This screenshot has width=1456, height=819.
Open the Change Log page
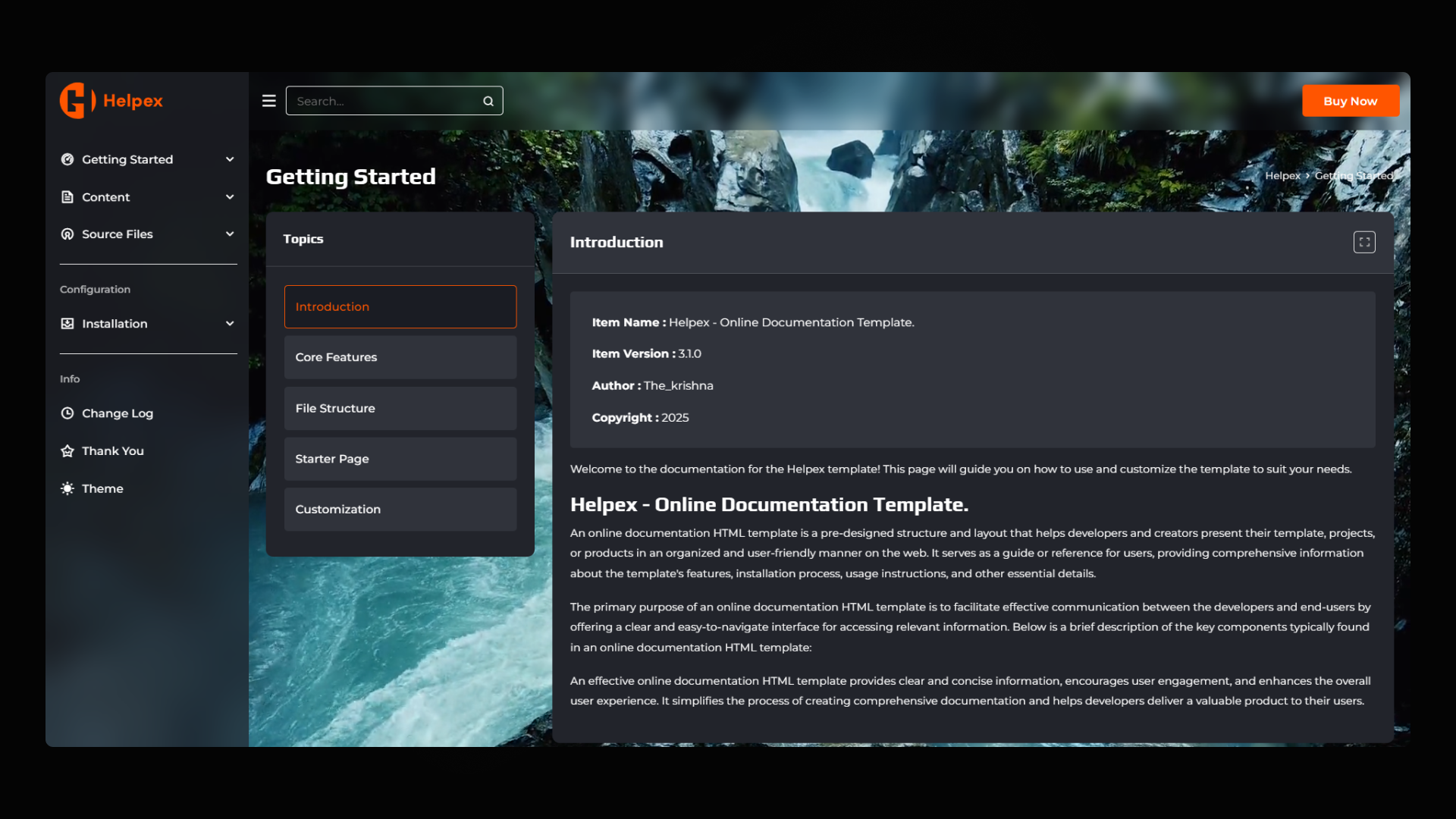(118, 413)
